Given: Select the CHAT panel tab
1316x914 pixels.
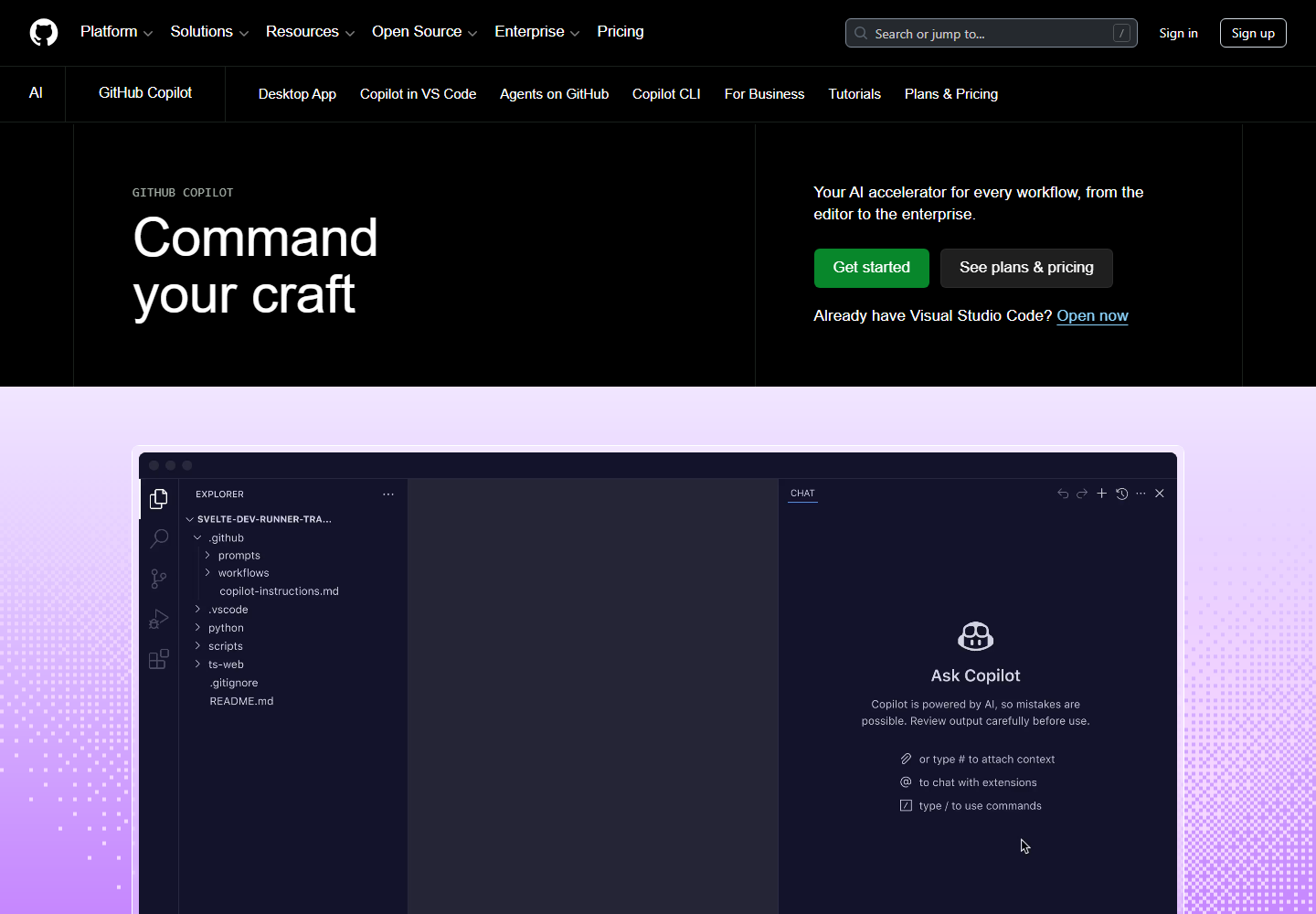Looking at the screenshot, I should [x=802, y=494].
